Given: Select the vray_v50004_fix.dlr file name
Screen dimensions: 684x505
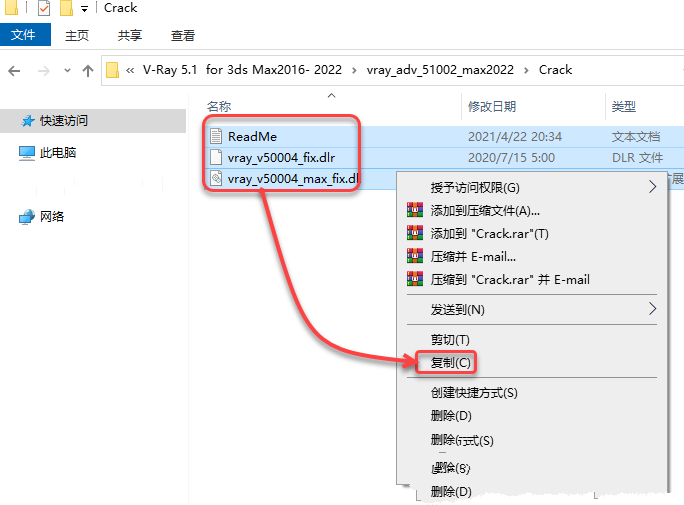Looking at the screenshot, I should click(281, 157).
